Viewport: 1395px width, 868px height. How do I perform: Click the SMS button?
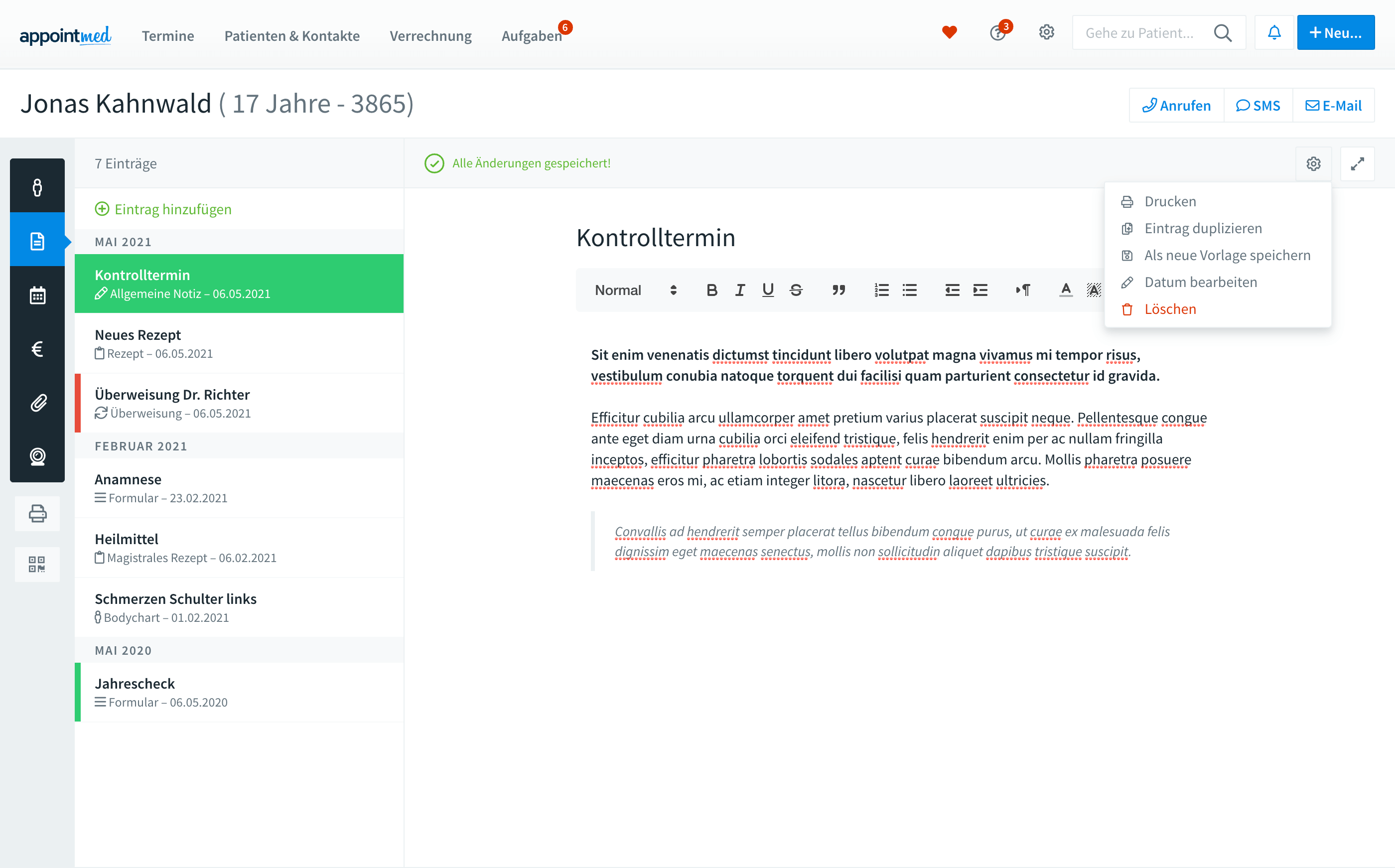(x=1258, y=106)
